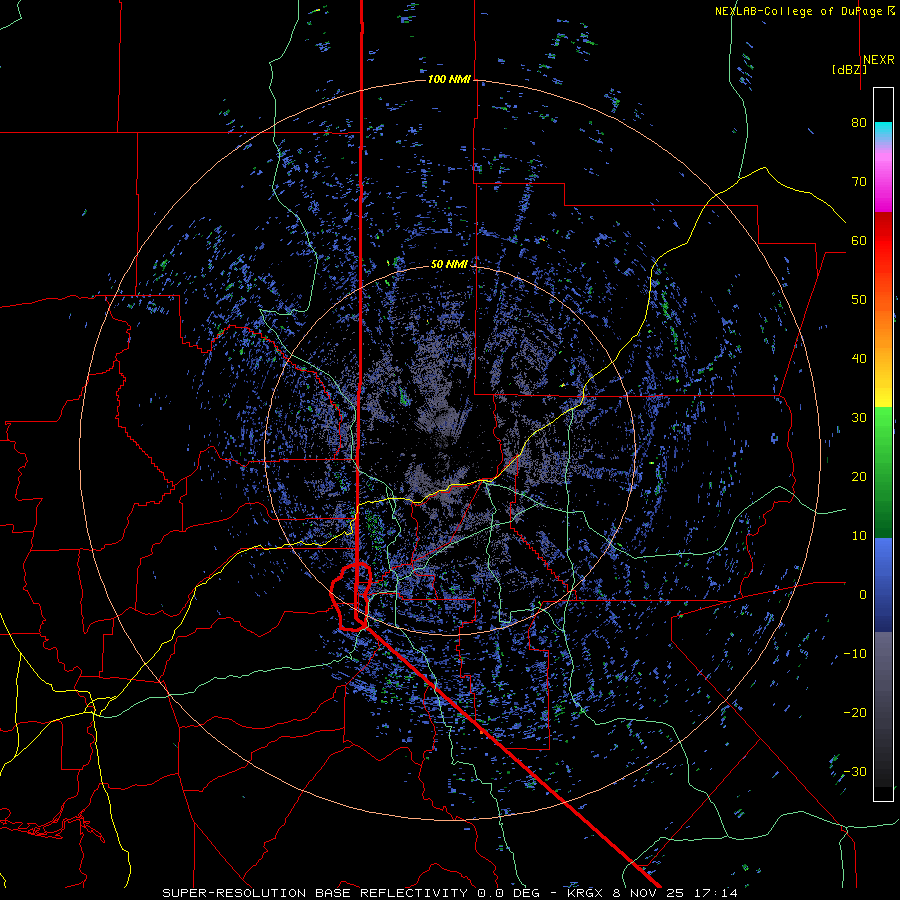
Task: Click the 70 value on the dBZ scale
Action: pos(859,181)
